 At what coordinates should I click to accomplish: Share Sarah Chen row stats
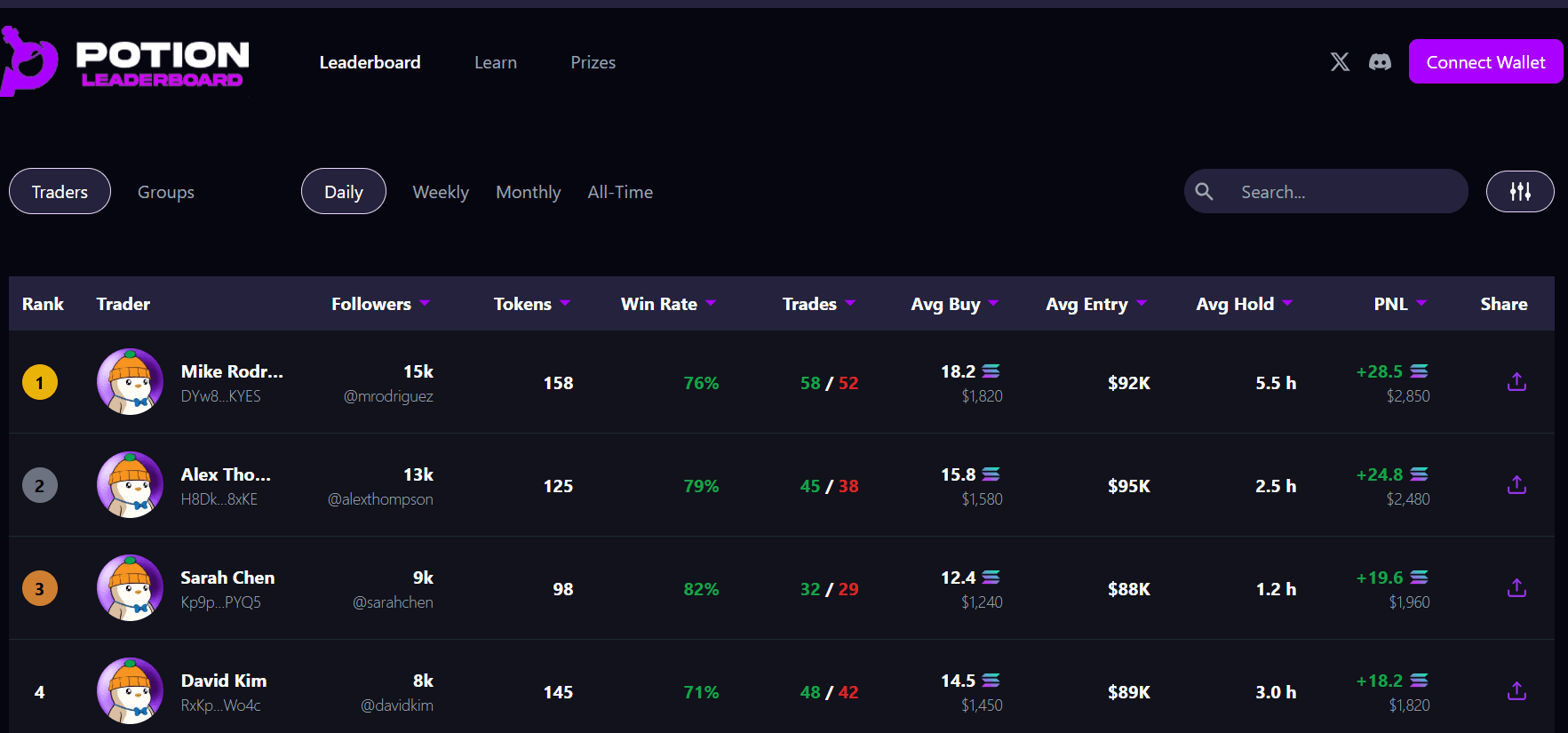pyautogui.click(x=1516, y=588)
